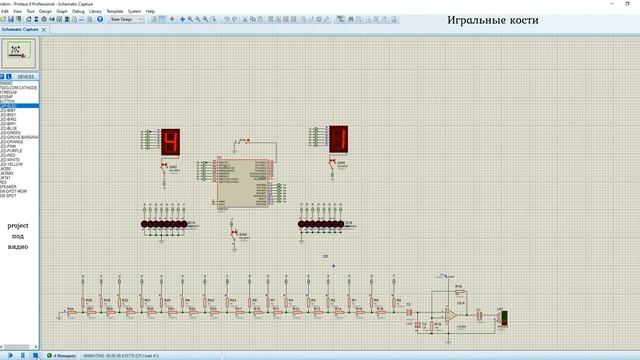Open the Template menu
This screenshot has width=640, height=360.
click(115, 11)
